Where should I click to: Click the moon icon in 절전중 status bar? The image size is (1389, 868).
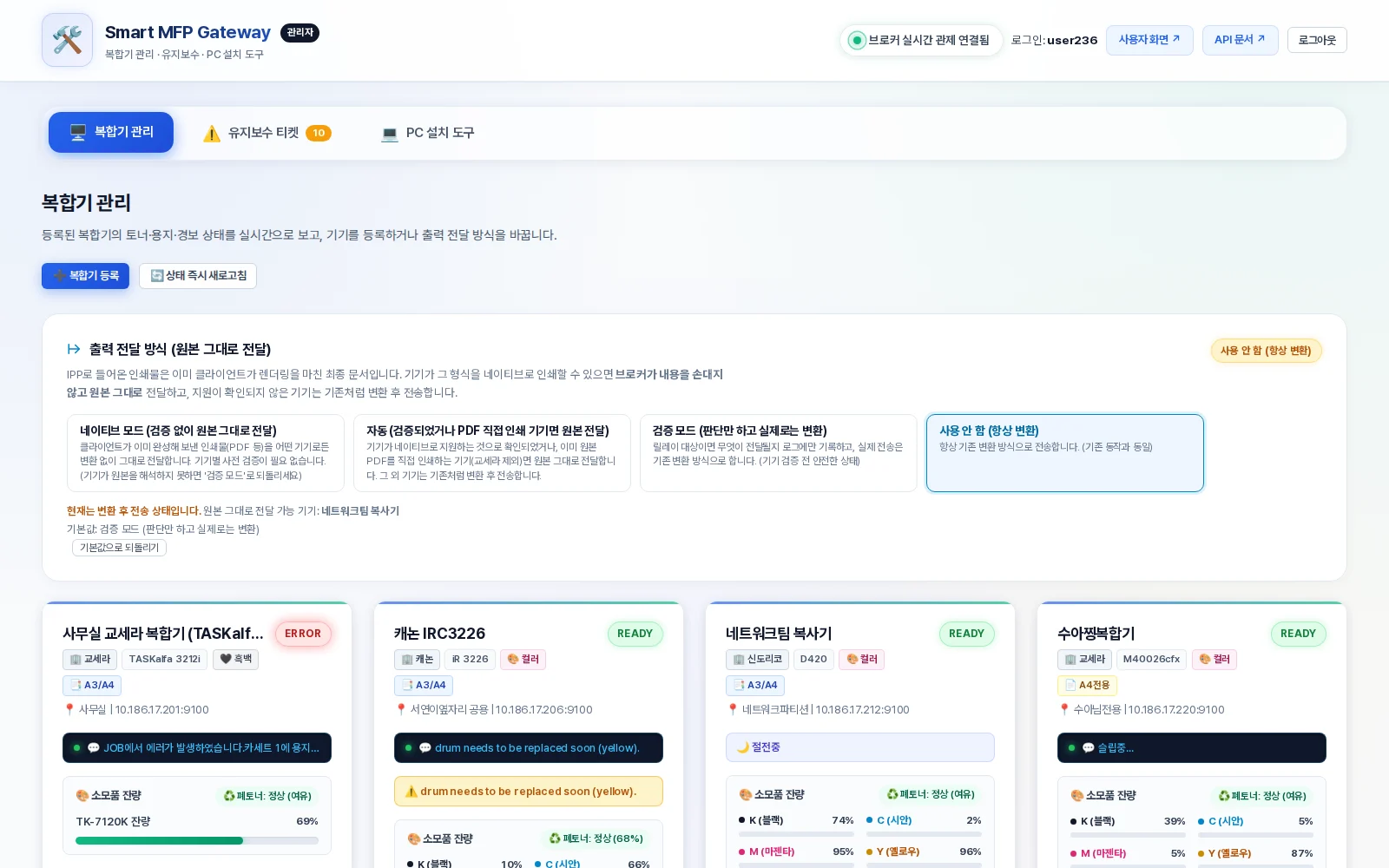(x=743, y=746)
